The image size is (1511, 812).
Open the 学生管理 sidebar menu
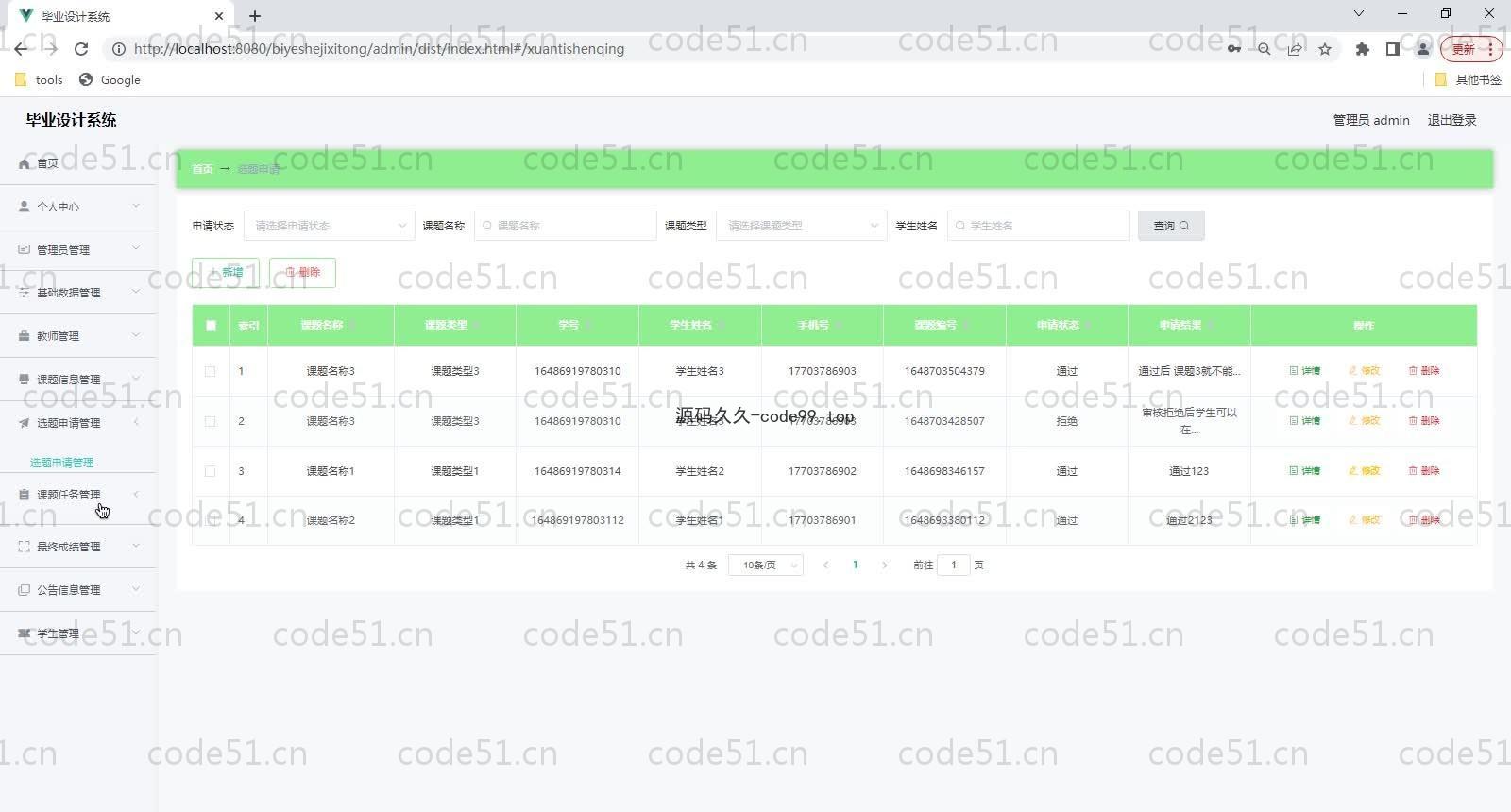pyautogui.click(x=77, y=634)
